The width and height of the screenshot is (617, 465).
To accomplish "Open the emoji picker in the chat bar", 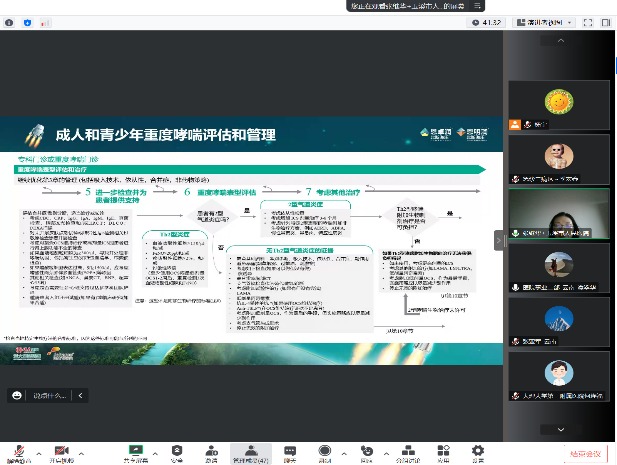I will click(x=16, y=395).
